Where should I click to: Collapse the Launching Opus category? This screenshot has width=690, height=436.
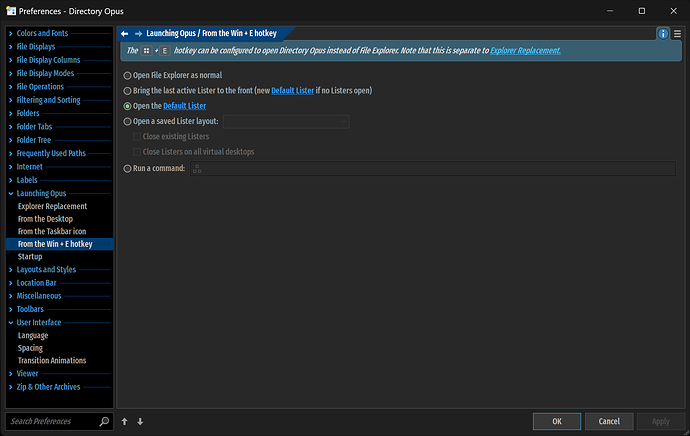coord(11,194)
